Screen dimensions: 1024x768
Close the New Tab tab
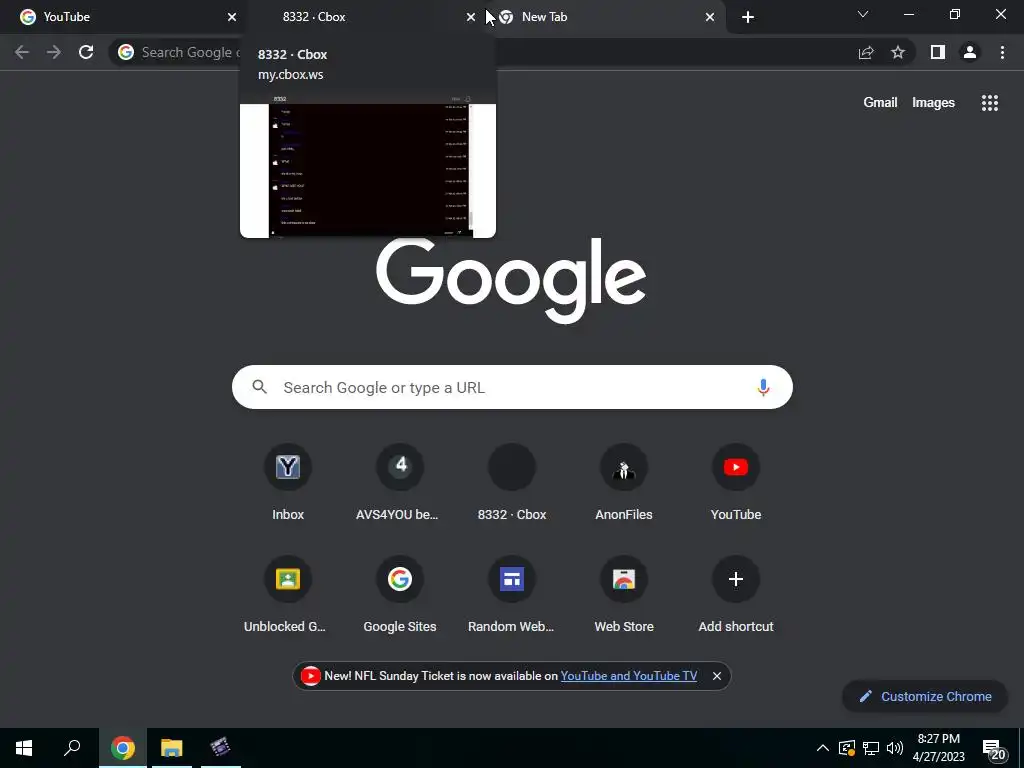tap(710, 17)
